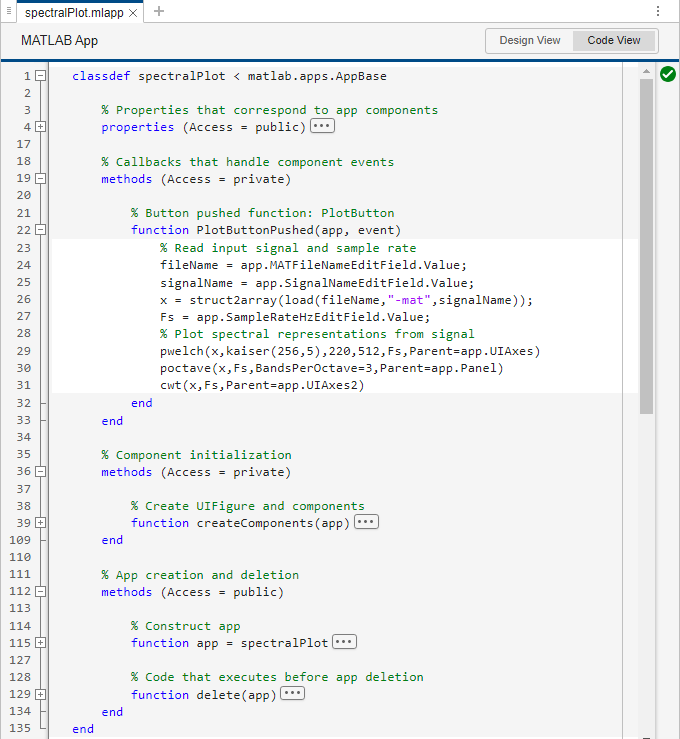Click the fileName assignment line

(313, 265)
